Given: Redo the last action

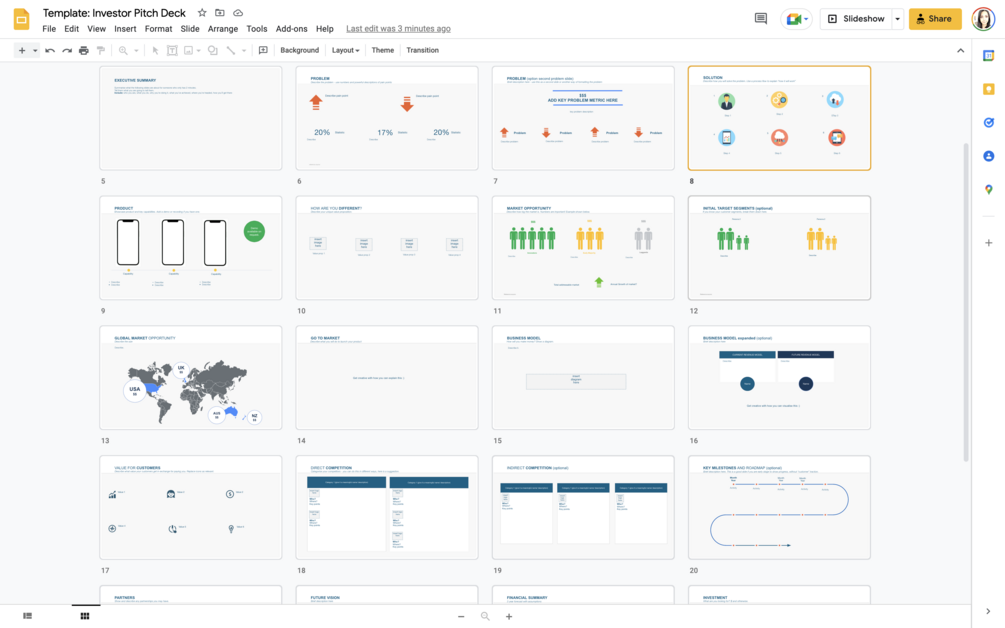Looking at the screenshot, I should point(67,50).
